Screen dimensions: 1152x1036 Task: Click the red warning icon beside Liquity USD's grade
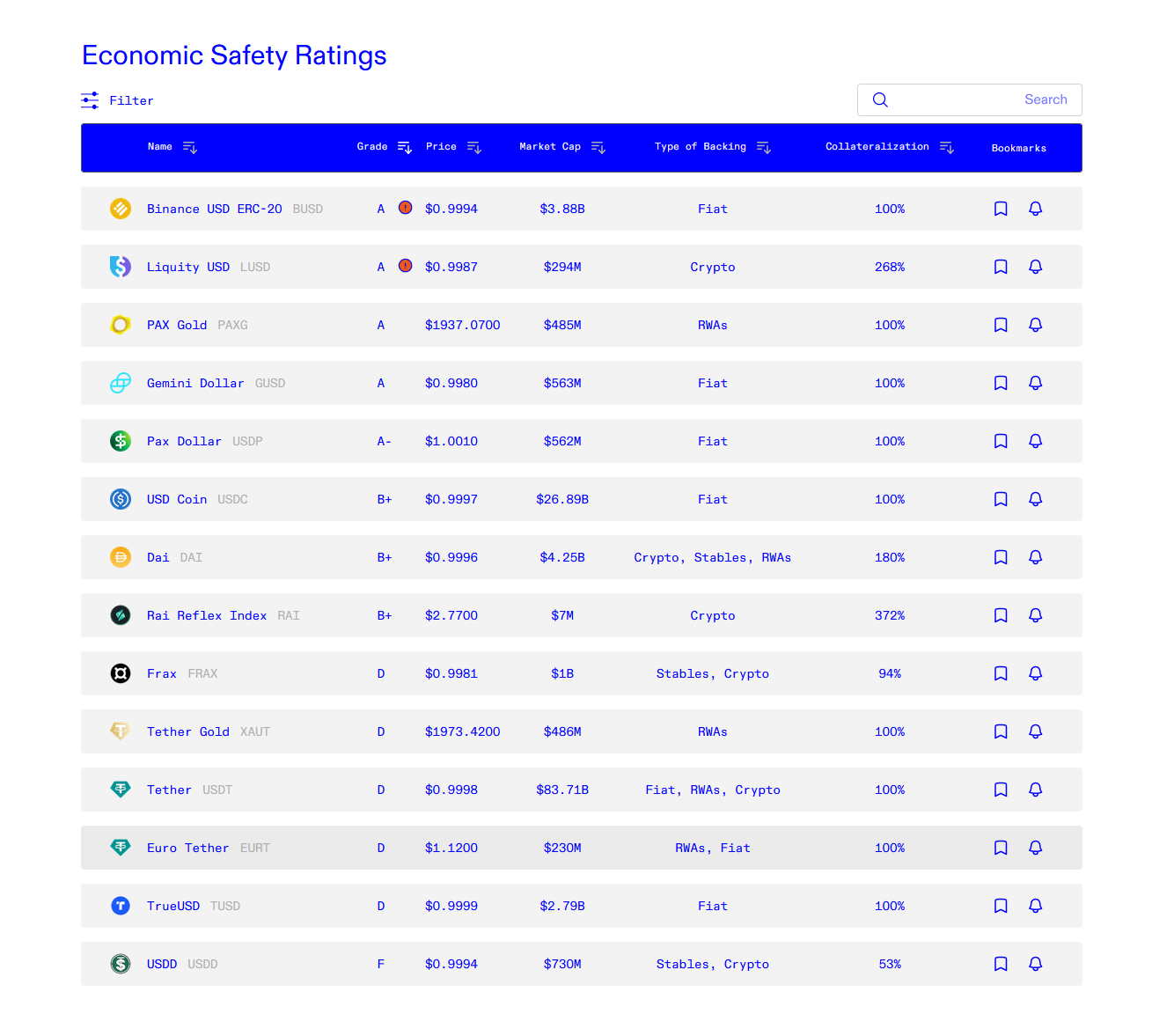405,266
